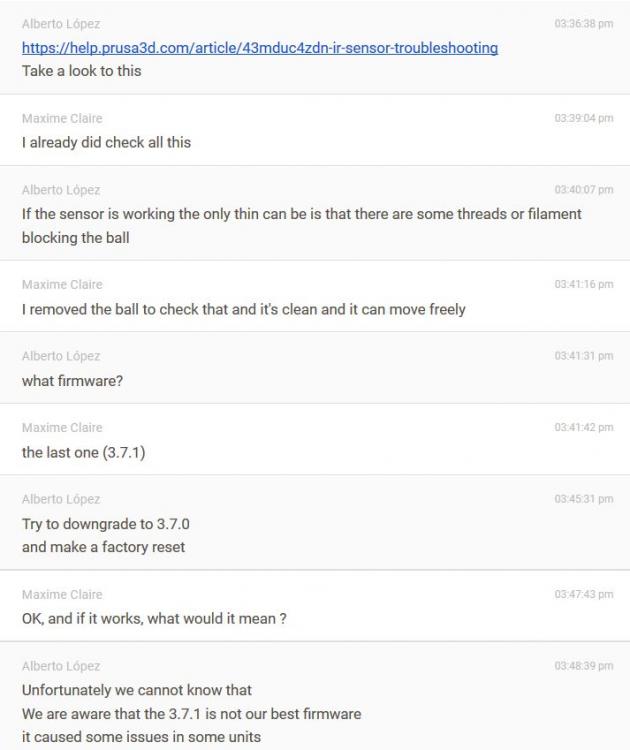Click 'Unfortunately we cannot know that' text
The image size is (630, 750).
click(136, 690)
